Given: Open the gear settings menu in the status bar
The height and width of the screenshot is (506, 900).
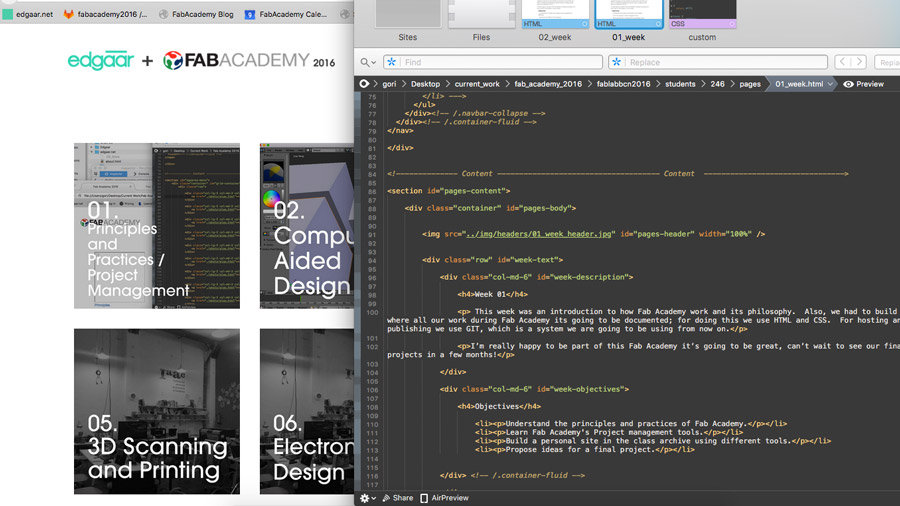Looking at the screenshot, I should tap(367, 498).
